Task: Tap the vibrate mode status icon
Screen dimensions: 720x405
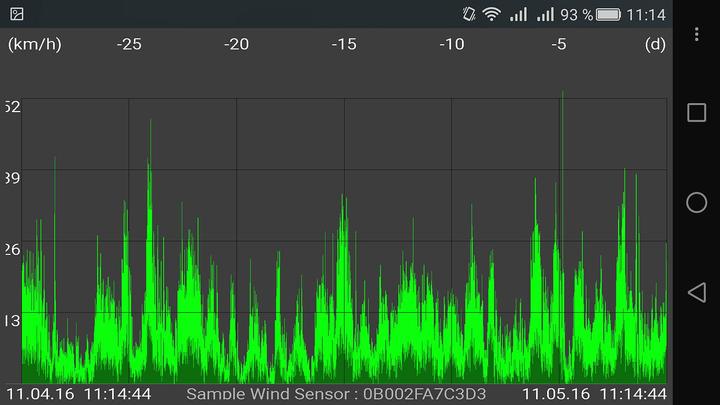Action: [x=468, y=14]
